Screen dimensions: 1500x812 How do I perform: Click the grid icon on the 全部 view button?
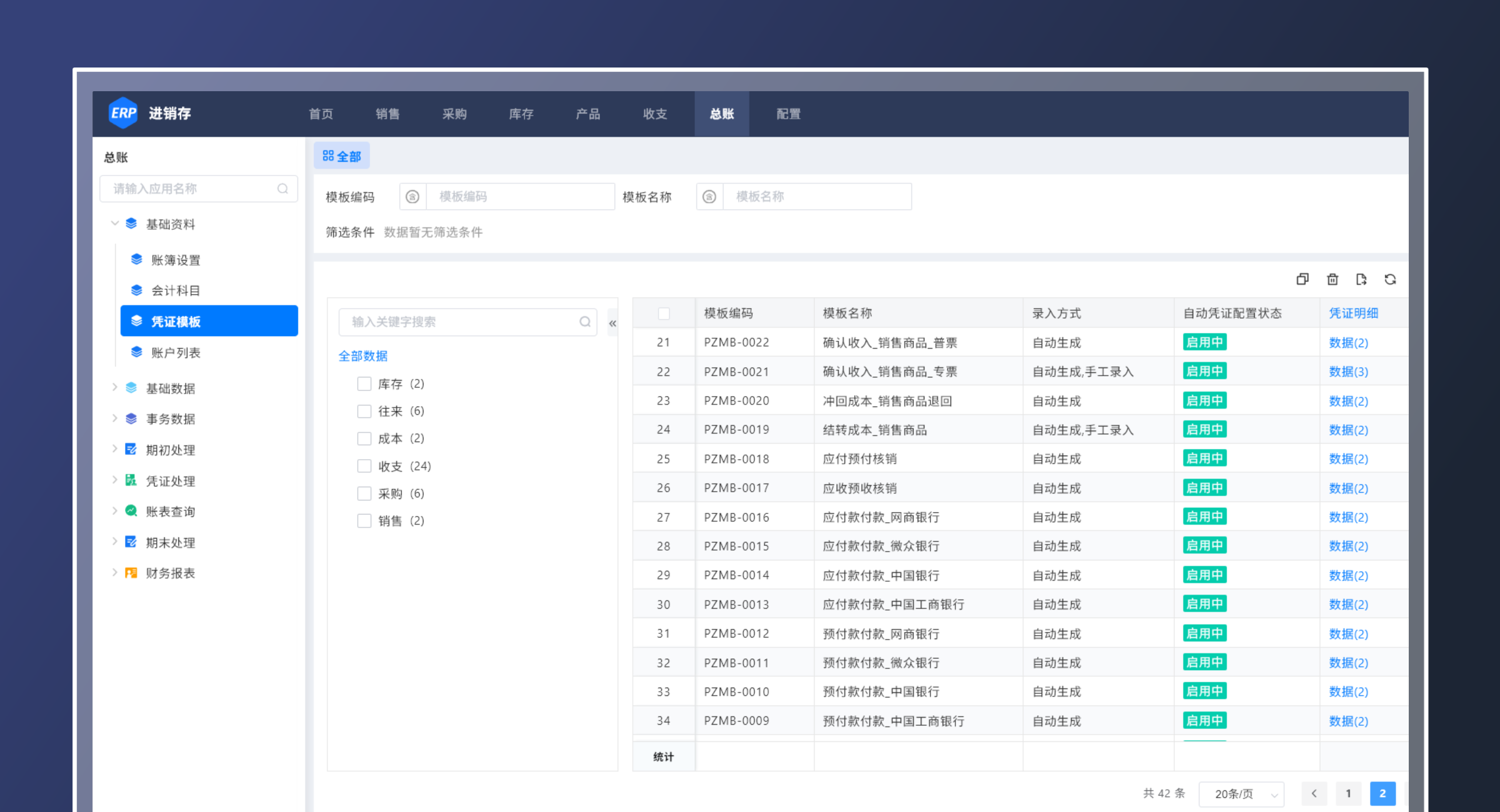click(x=329, y=155)
